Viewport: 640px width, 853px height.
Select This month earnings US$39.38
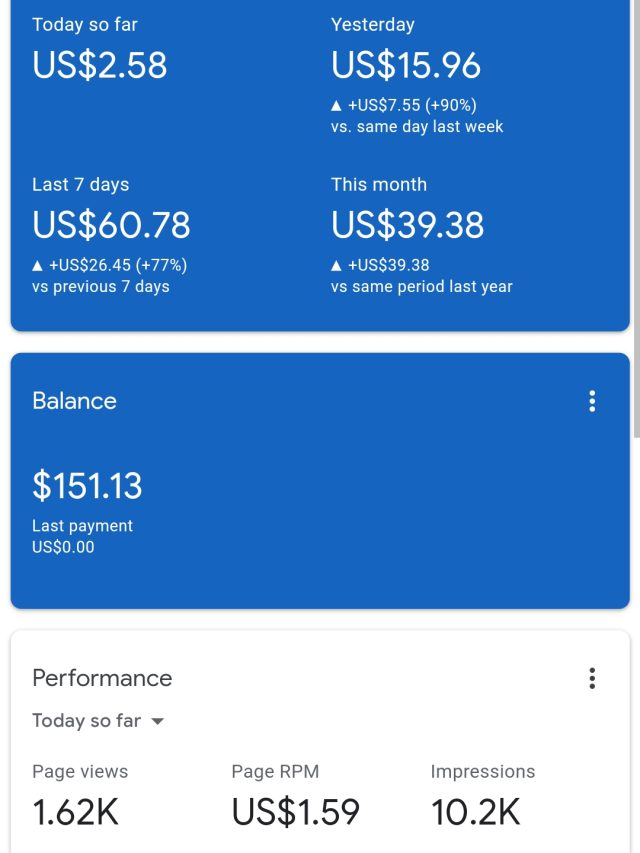[x=407, y=225]
